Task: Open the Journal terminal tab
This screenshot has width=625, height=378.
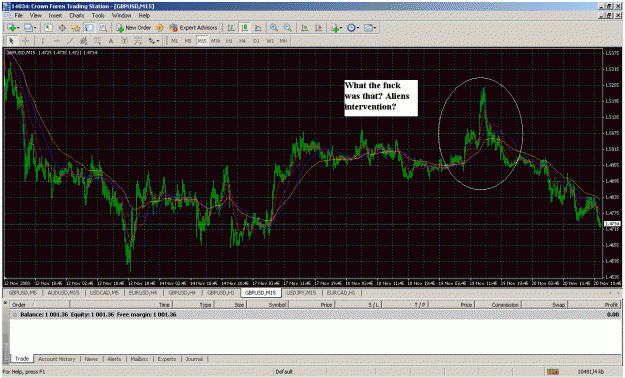Action: (x=194, y=359)
